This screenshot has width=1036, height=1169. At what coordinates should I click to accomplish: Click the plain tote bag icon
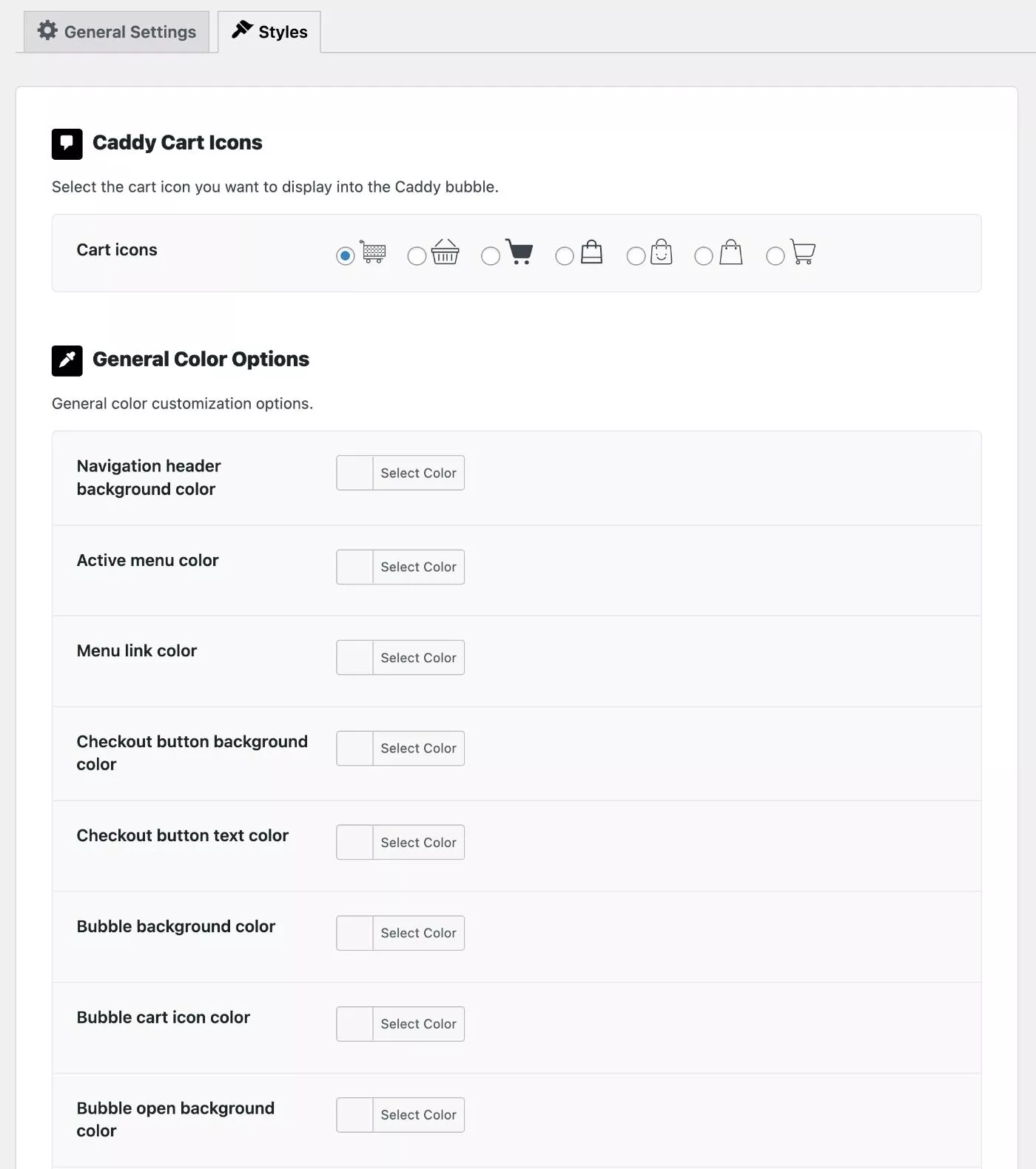[x=730, y=252]
